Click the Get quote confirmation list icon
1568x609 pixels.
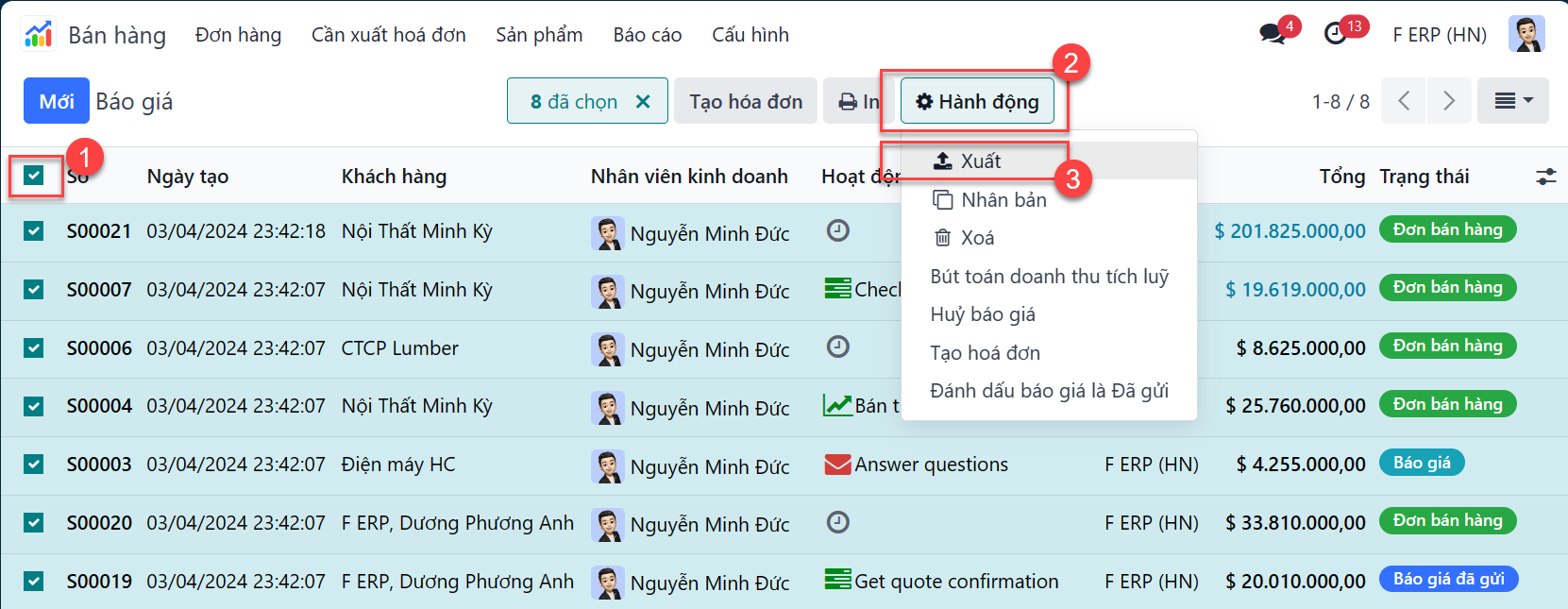click(x=837, y=579)
